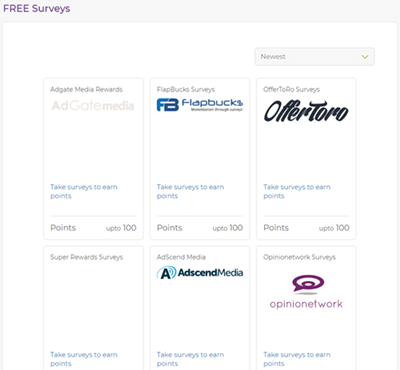Click the AdGatemedia logo
The image size is (400, 370).
pyautogui.click(x=93, y=106)
